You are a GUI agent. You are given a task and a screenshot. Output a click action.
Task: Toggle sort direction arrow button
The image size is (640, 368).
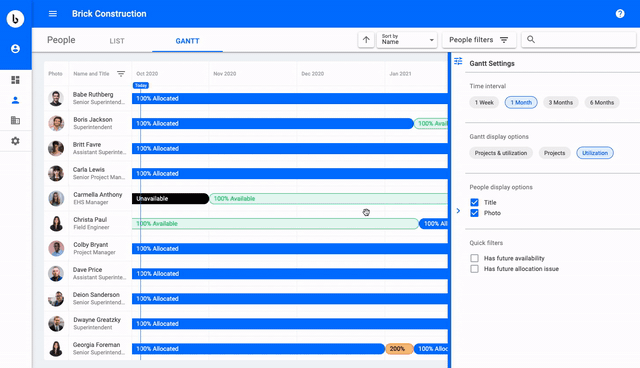point(366,40)
